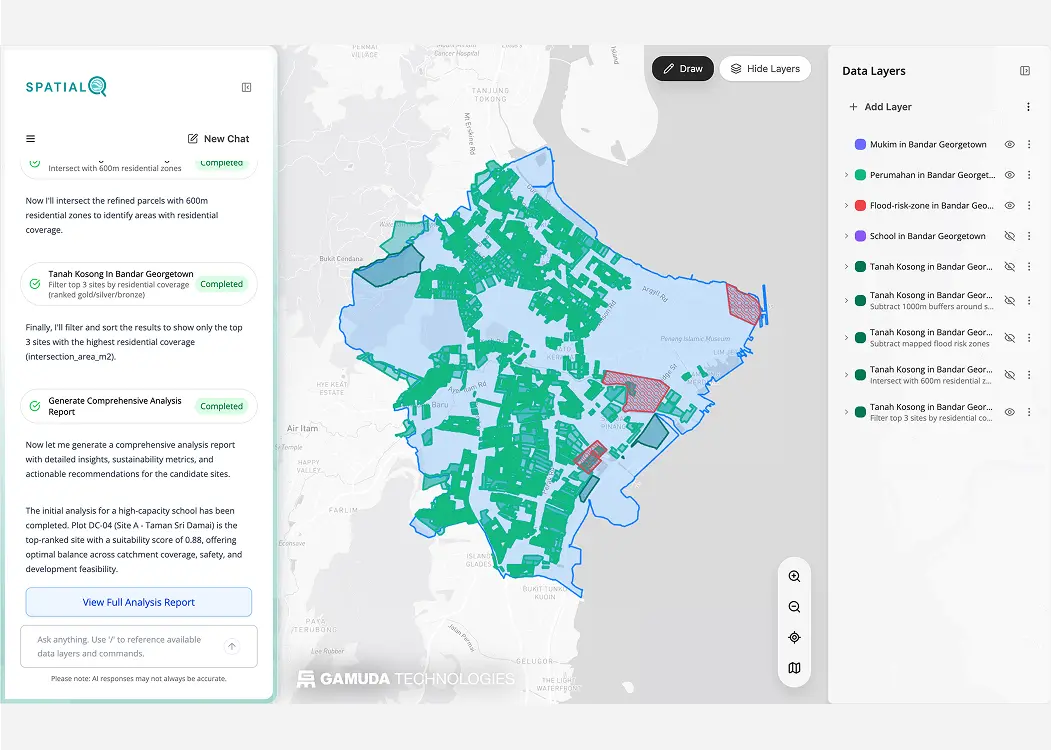Screen dimensions: 1051x750
Task: Start a New Chat
Action: (218, 139)
